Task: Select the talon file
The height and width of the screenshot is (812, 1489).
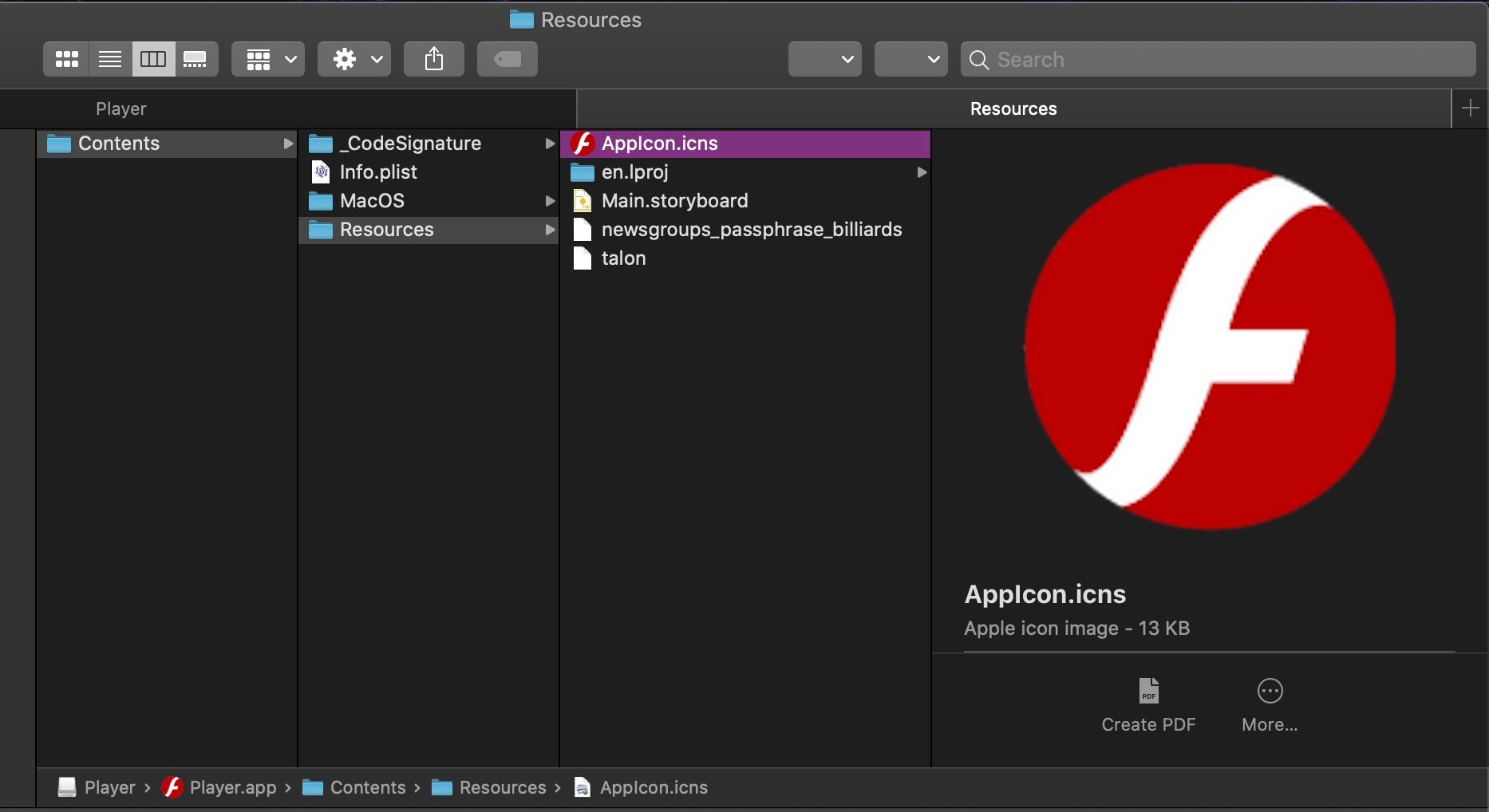Action: [623, 258]
